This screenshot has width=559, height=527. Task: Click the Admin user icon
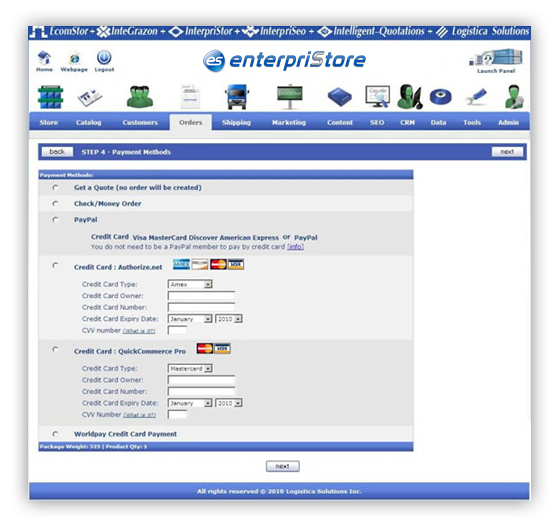pos(514,97)
